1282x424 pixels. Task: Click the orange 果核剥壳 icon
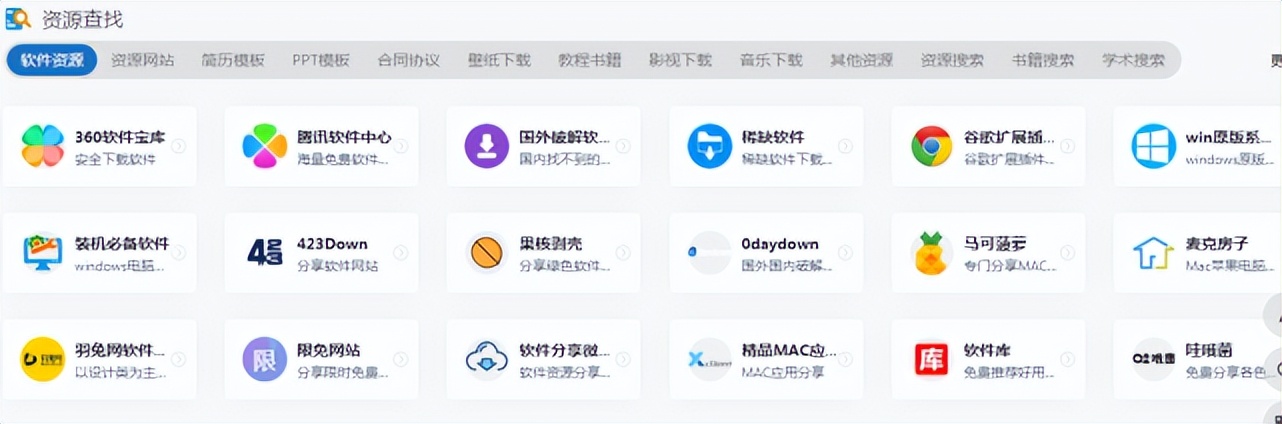tap(487, 253)
